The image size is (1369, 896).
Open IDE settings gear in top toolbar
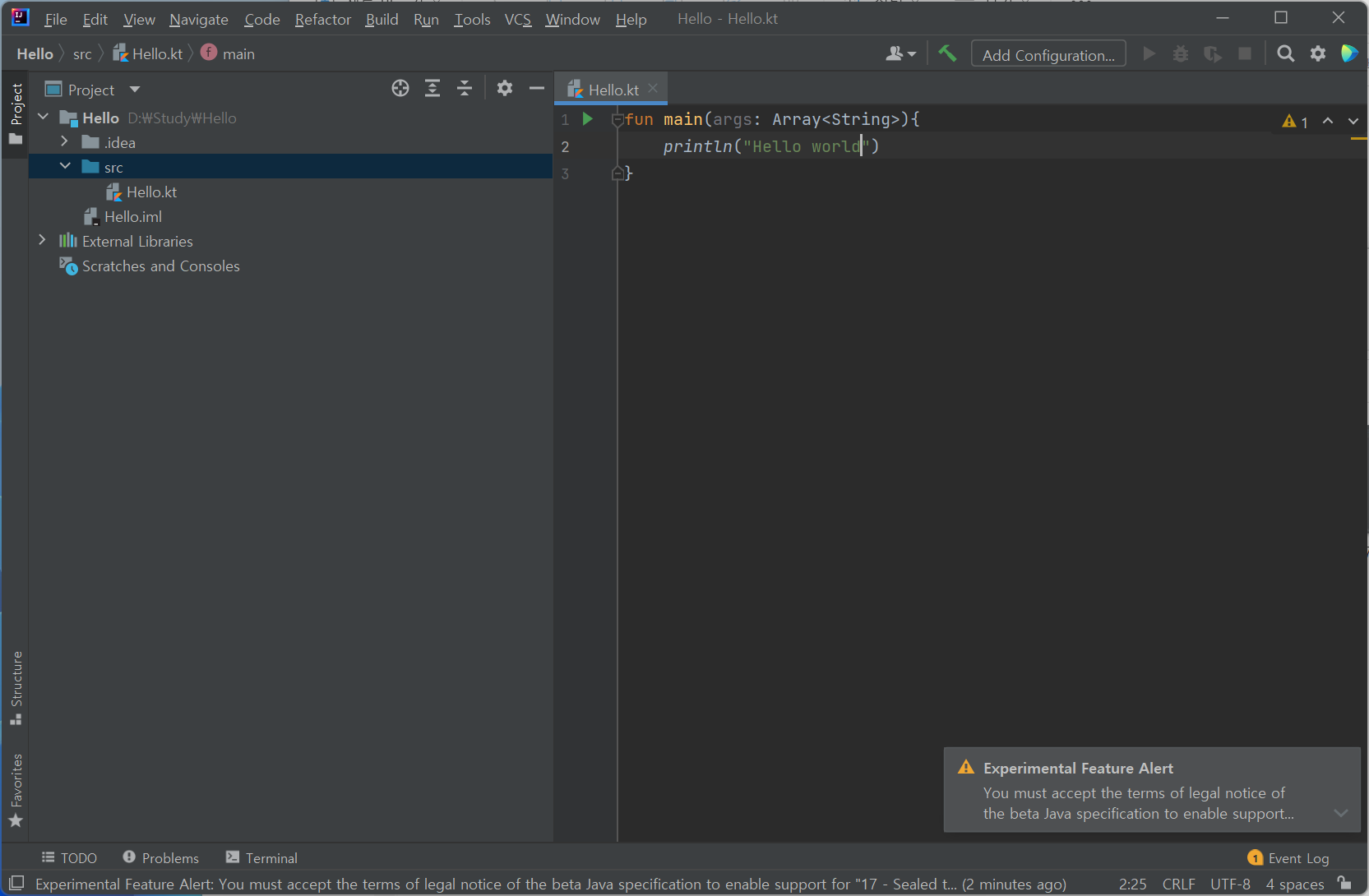(1318, 54)
